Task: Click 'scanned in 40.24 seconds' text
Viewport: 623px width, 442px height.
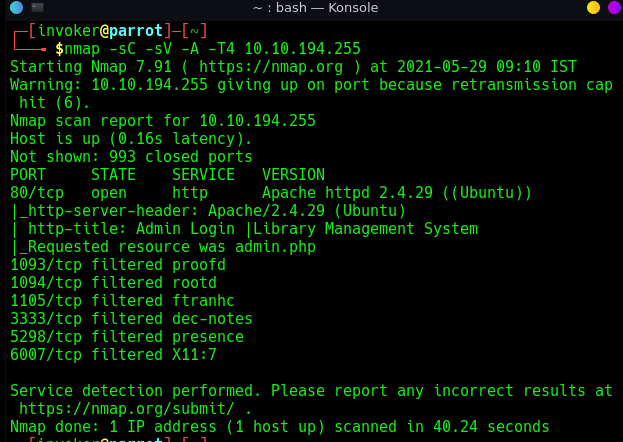Action: click(441, 426)
